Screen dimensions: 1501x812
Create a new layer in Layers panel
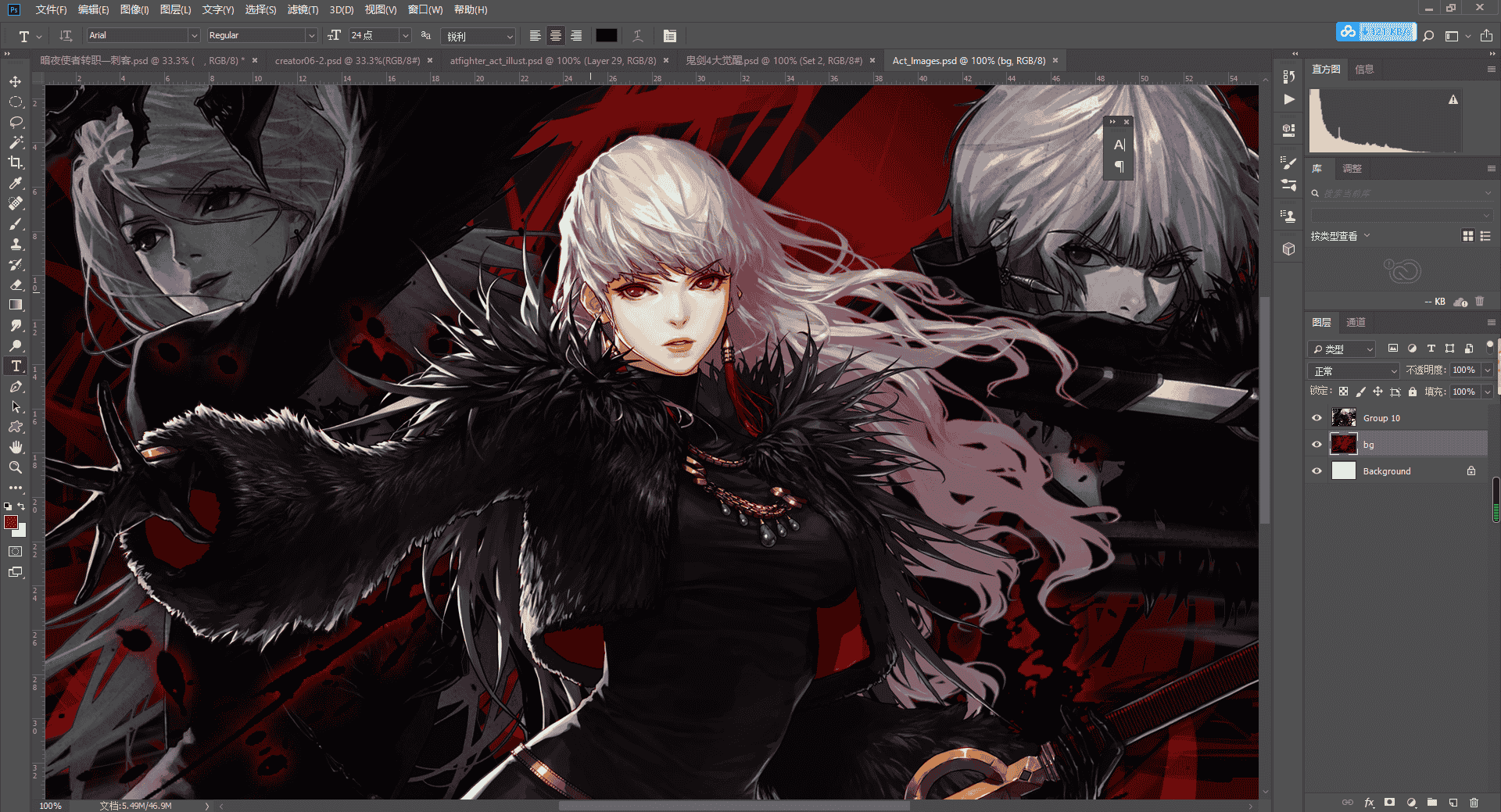click(1453, 802)
